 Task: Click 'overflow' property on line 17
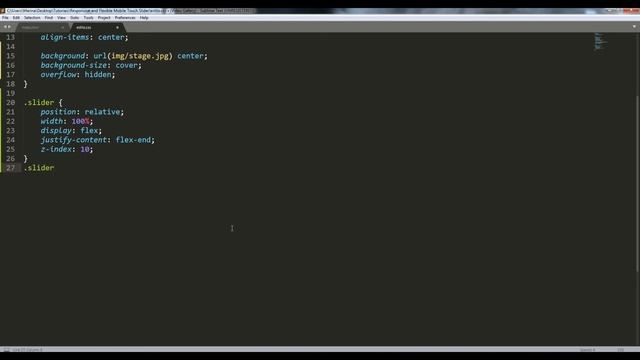click(58, 75)
